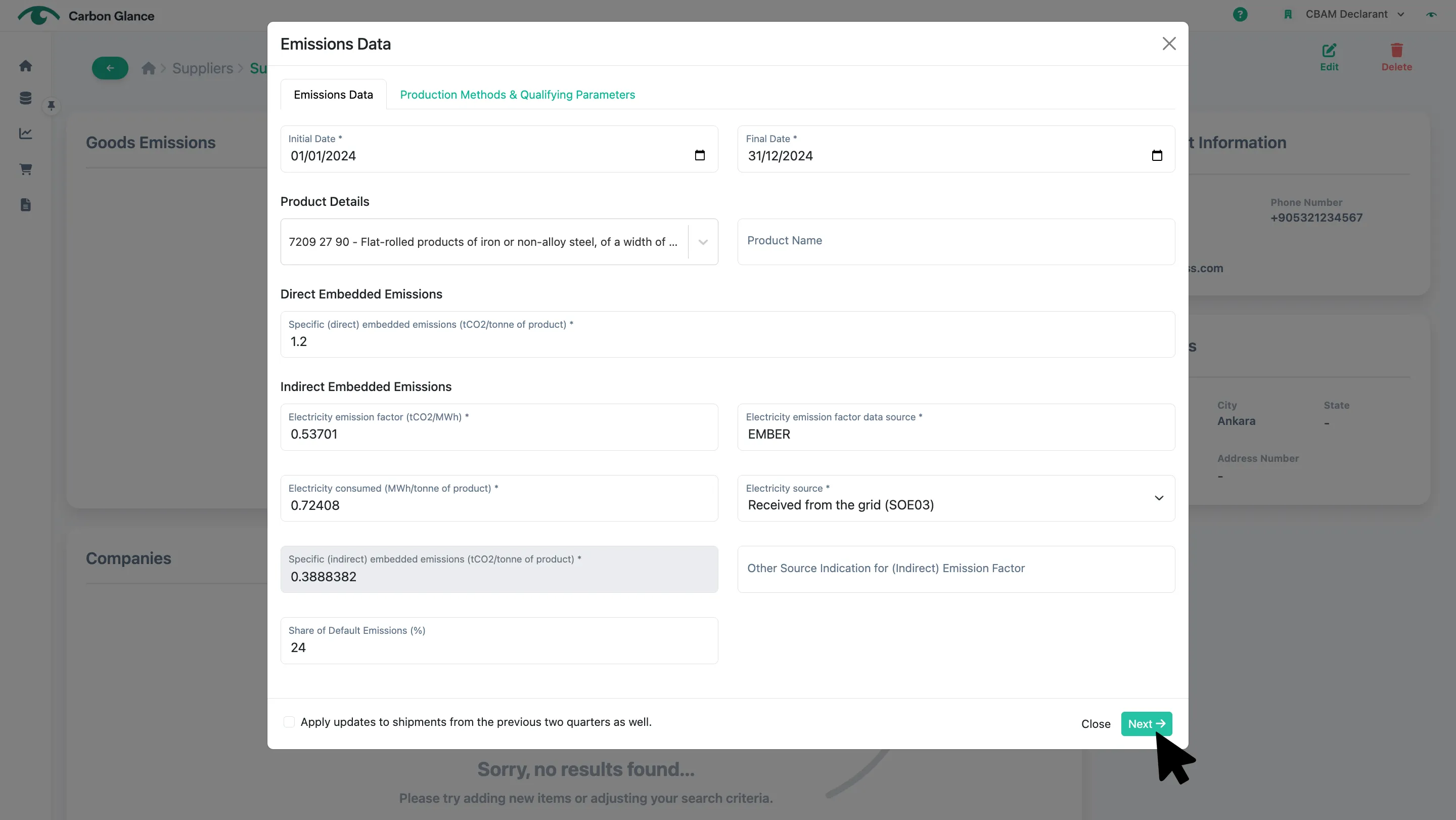Click the green back arrow button
The image size is (1456, 820).
tap(110, 68)
